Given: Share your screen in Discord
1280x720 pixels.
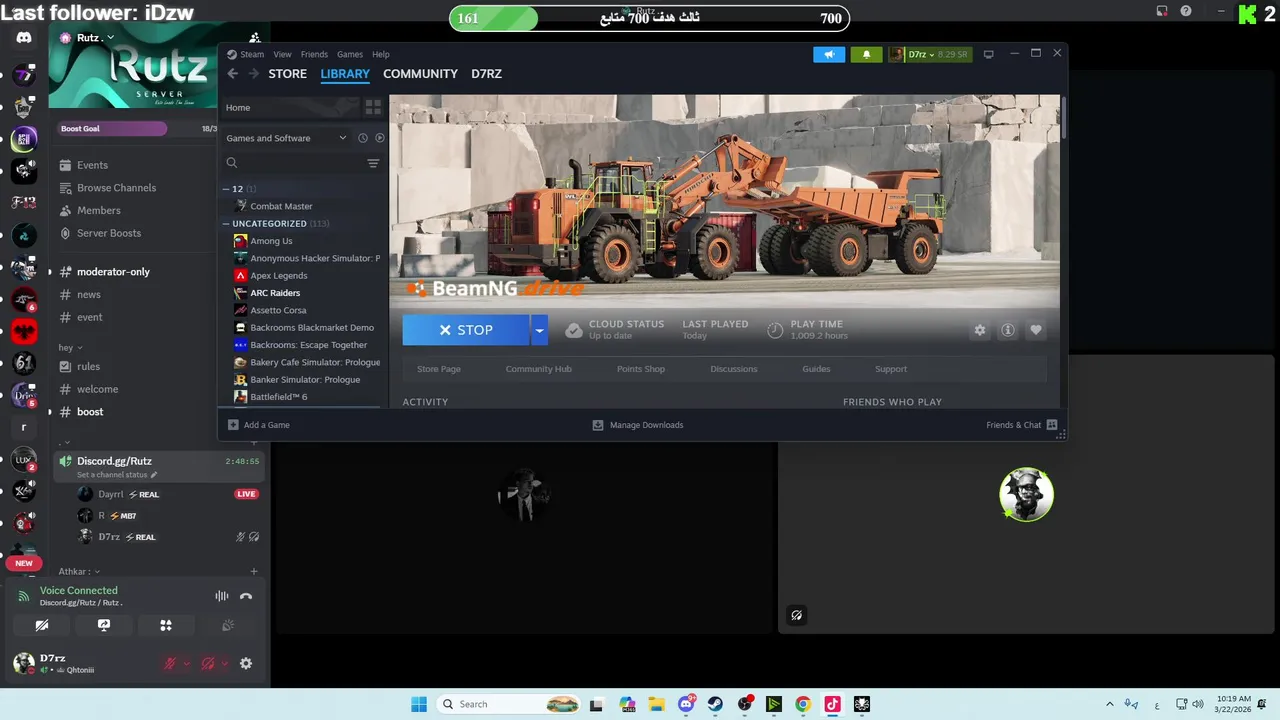Looking at the screenshot, I should point(104,625).
